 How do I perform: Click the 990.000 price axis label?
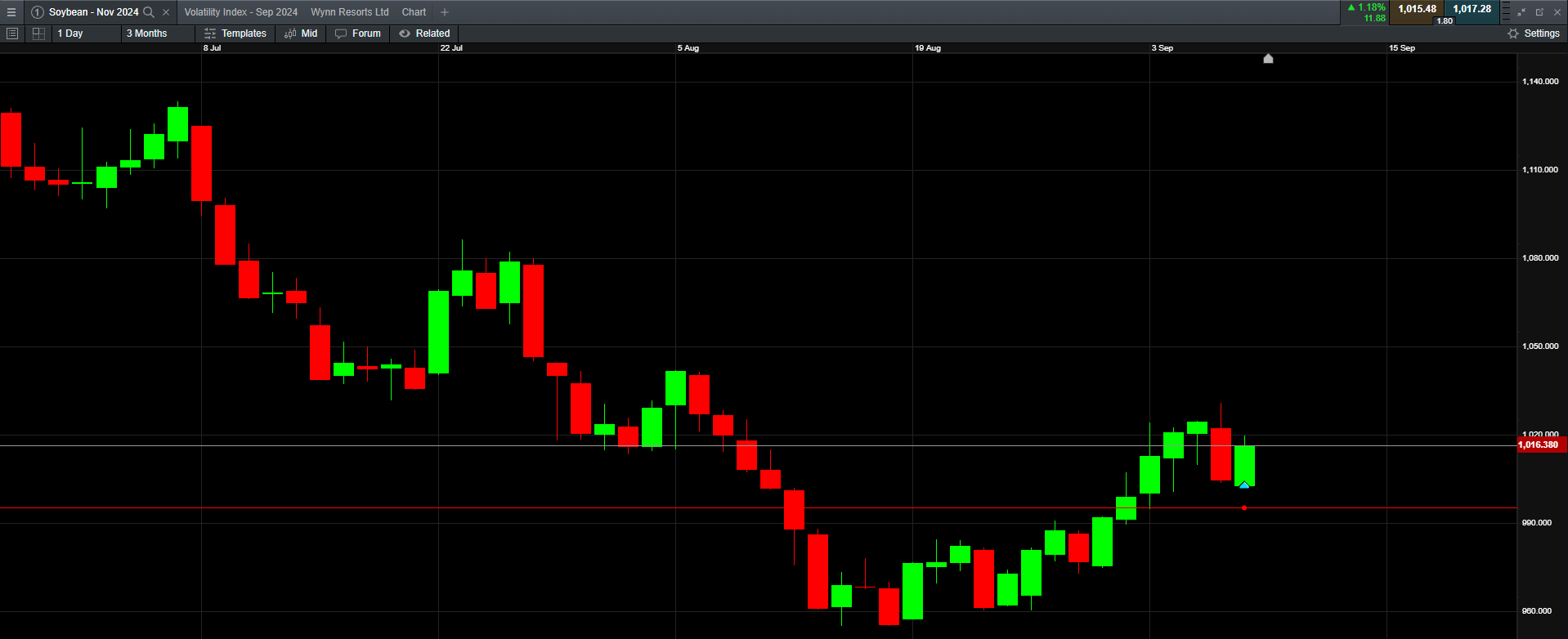[x=1537, y=523]
